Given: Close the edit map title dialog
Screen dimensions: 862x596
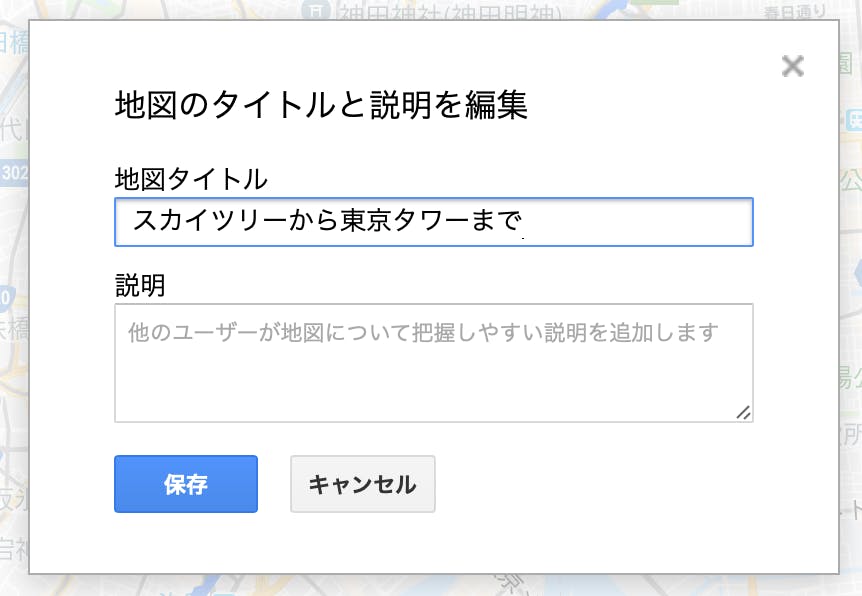Looking at the screenshot, I should (x=793, y=66).
